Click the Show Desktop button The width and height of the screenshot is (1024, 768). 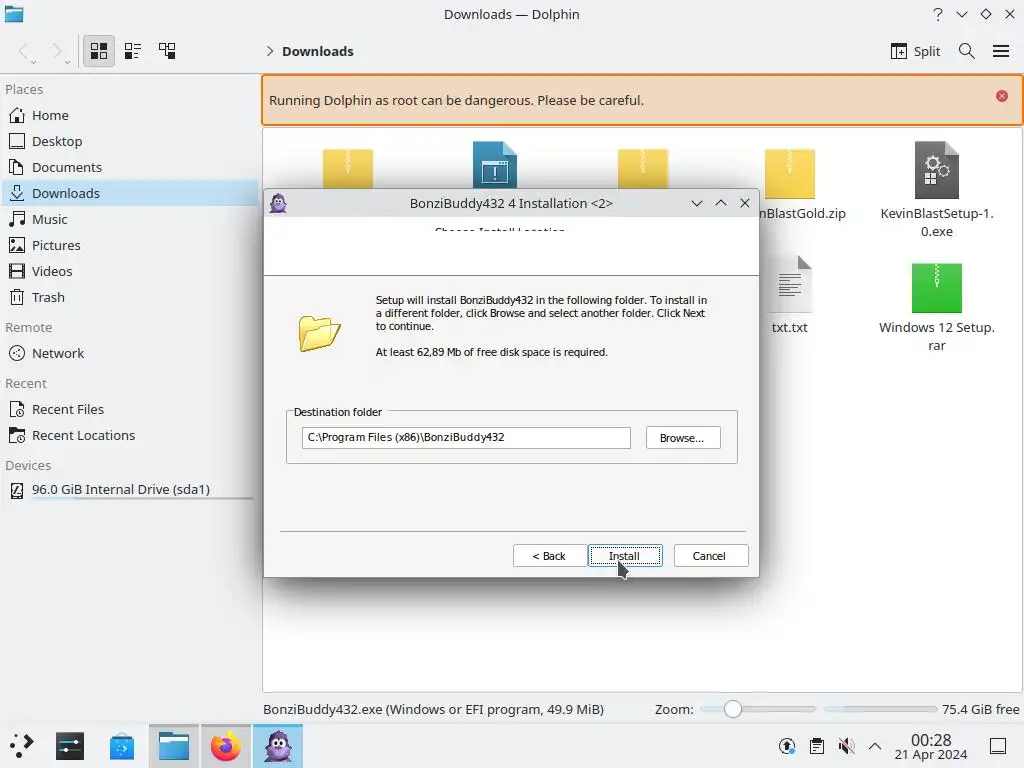tap(997, 746)
